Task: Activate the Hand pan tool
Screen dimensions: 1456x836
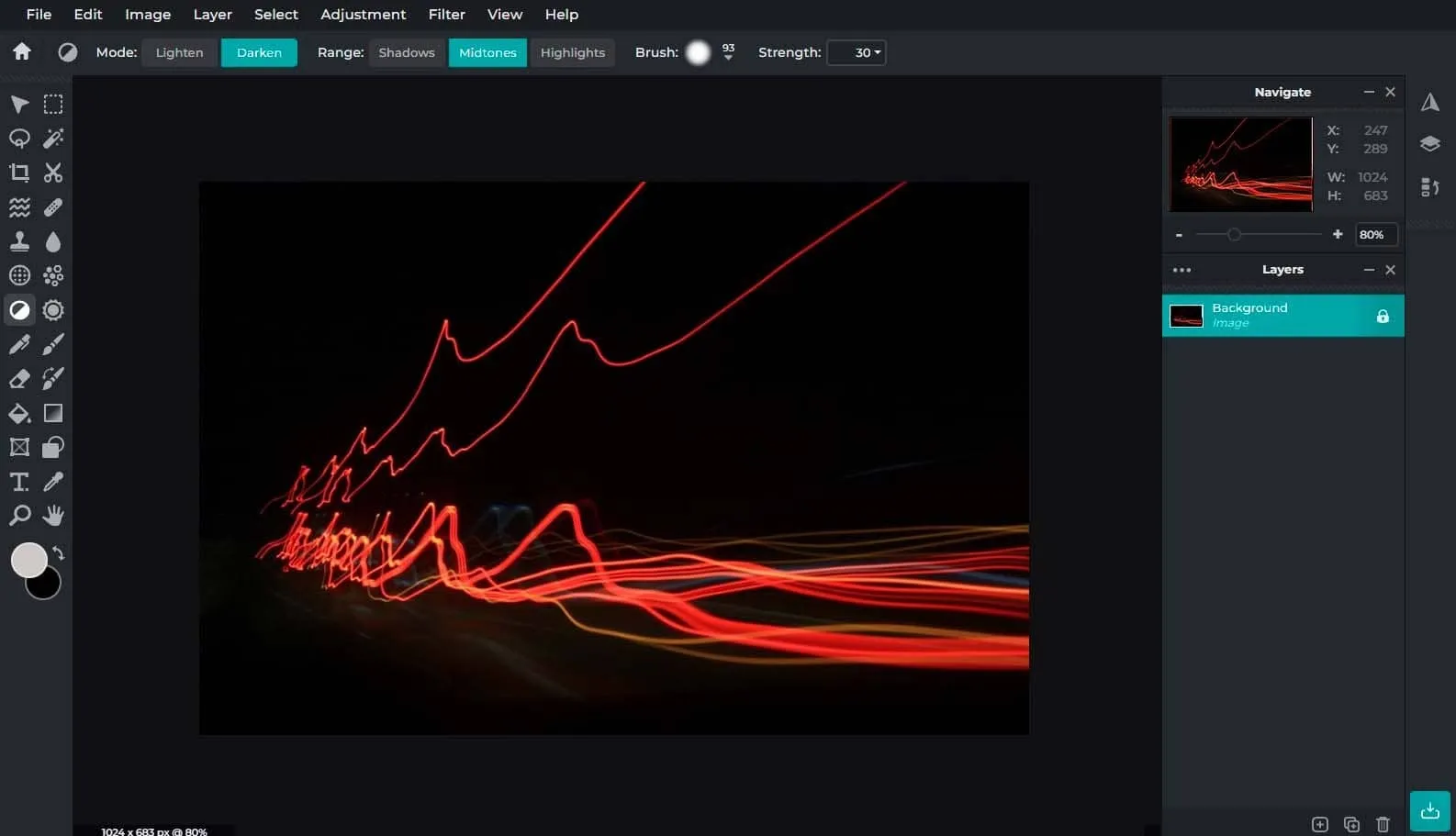Action: (53, 516)
